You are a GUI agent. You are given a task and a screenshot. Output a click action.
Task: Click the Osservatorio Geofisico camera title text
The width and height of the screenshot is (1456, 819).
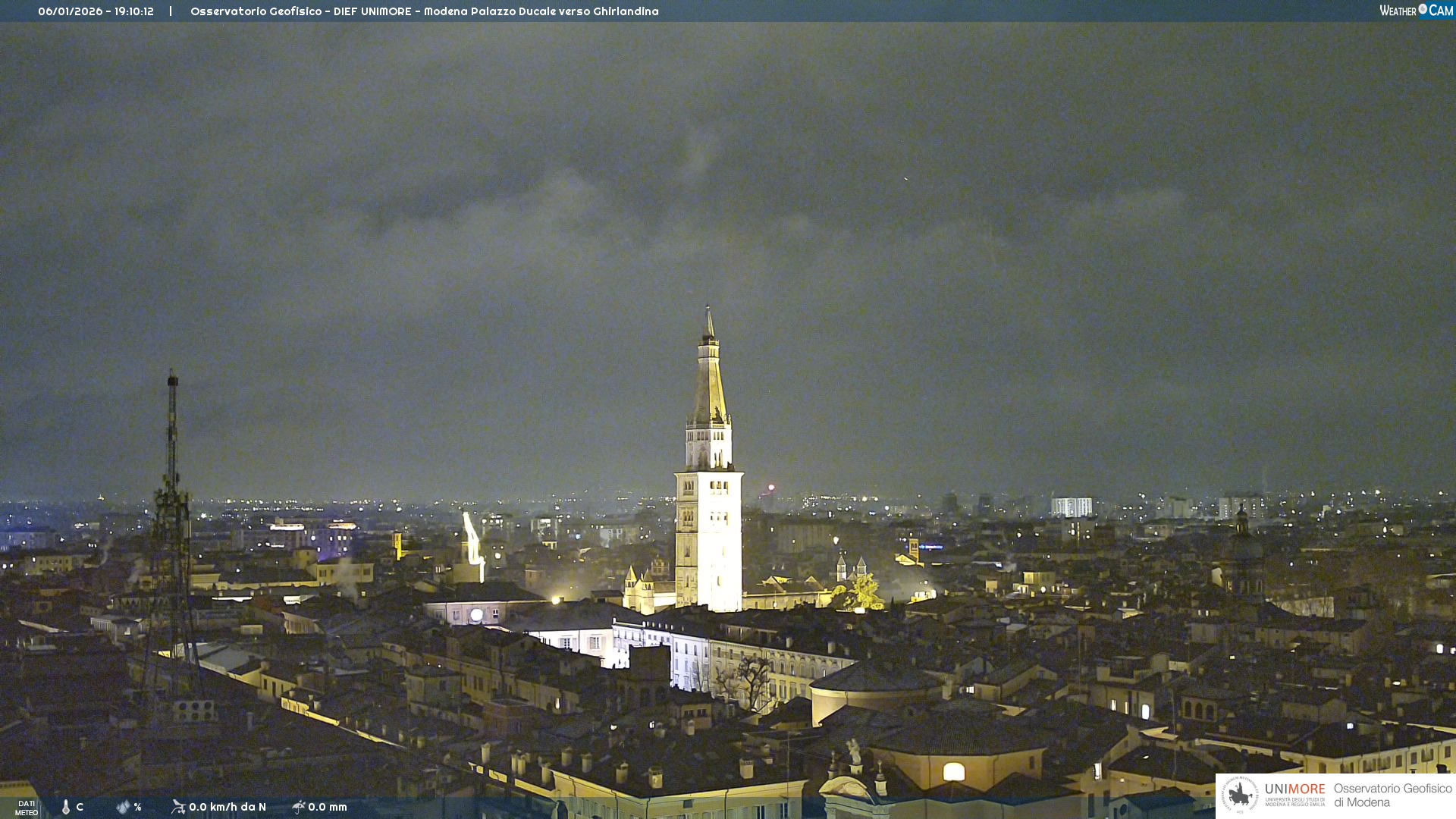pos(424,11)
